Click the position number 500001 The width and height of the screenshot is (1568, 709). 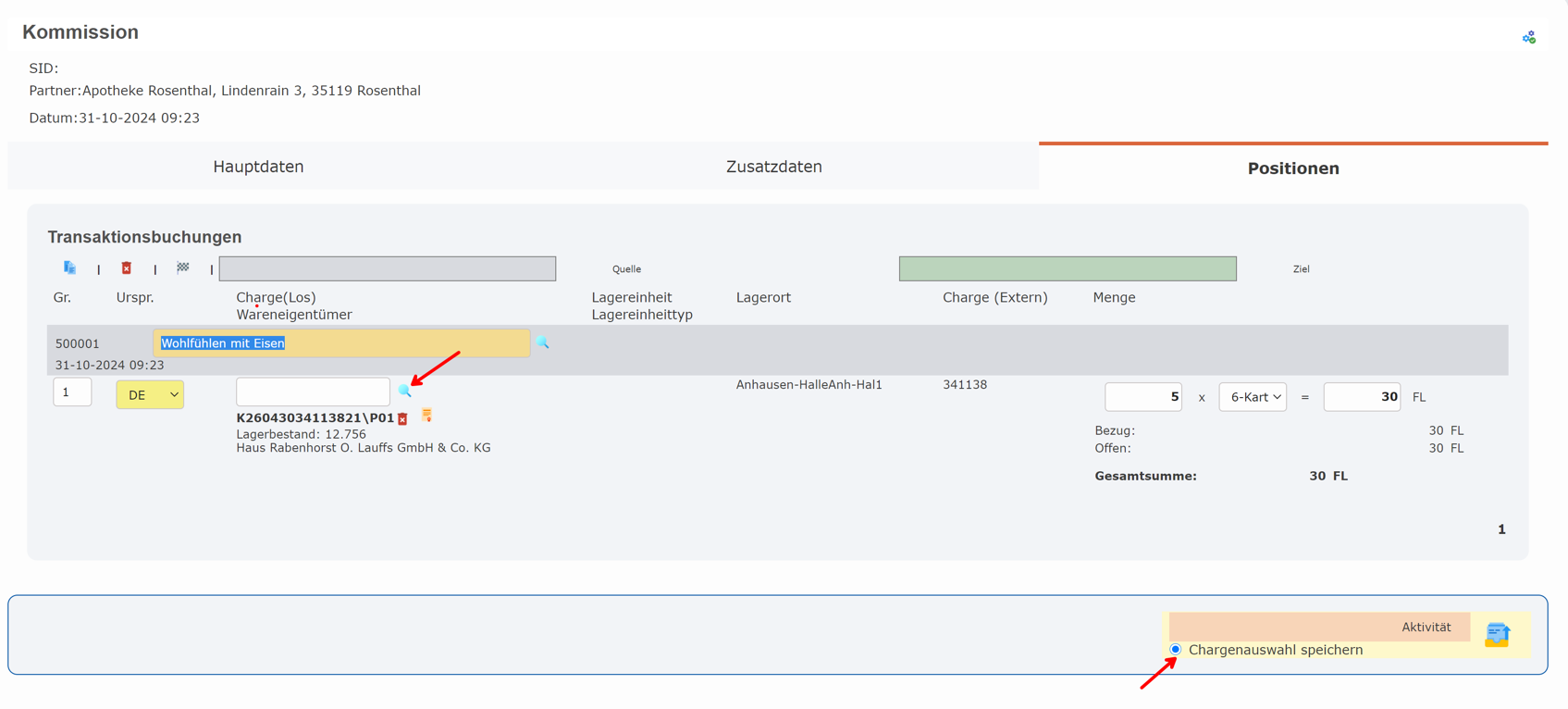[x=78, y=343]
